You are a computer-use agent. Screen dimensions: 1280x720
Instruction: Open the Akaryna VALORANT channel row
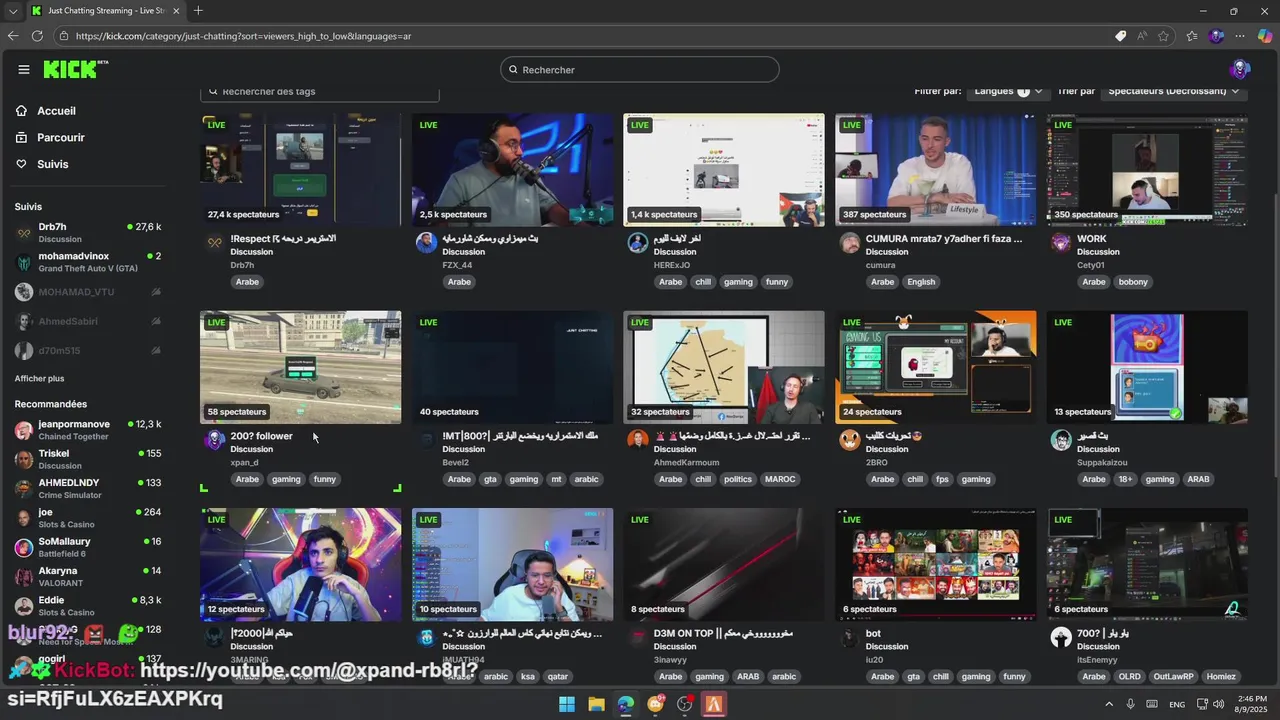(x=88, y=577)
